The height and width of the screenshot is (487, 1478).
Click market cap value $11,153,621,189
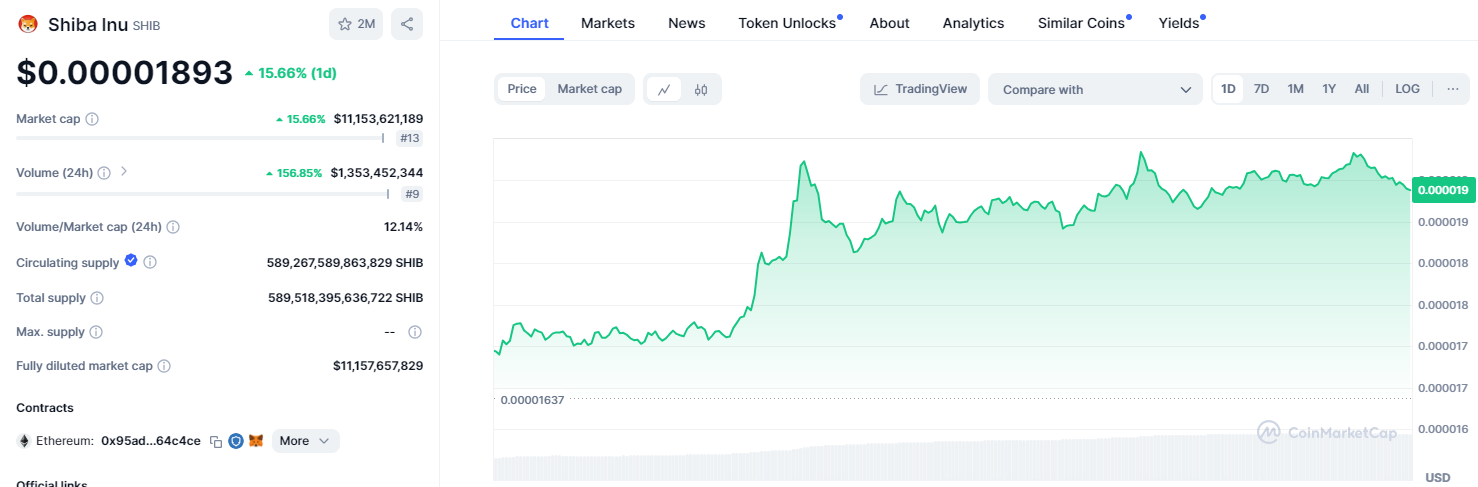[378, 119]
